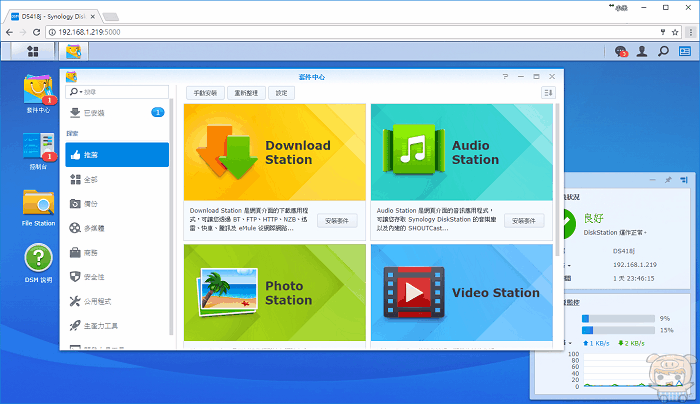The image size is (700, 404).
Task: Select 公用程式 (Utilities) category
Action: (x=117, y=301)
